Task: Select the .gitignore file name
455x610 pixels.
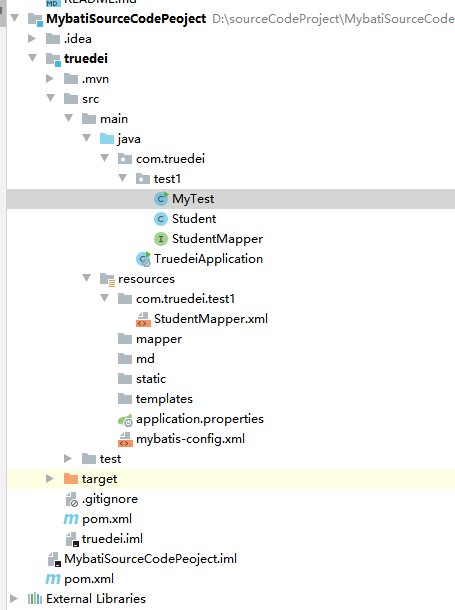Action: [110, 499]
